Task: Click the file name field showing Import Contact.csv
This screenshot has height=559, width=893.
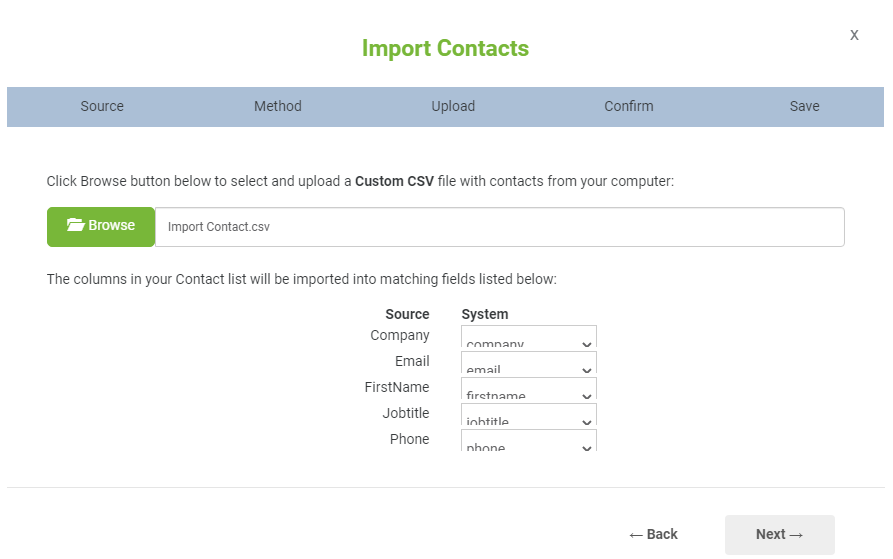Action: click(x=499, y=227)
